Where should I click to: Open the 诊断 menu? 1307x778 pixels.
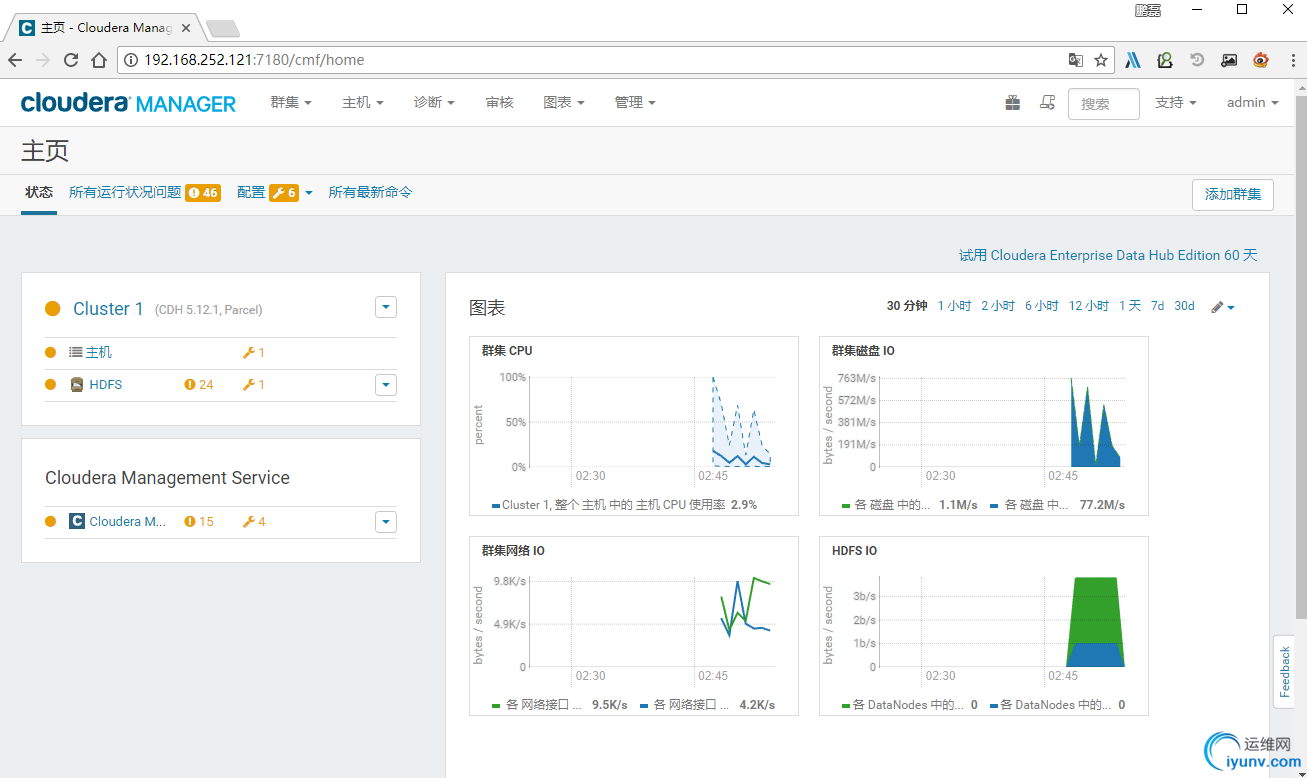[x=435, y=103]
